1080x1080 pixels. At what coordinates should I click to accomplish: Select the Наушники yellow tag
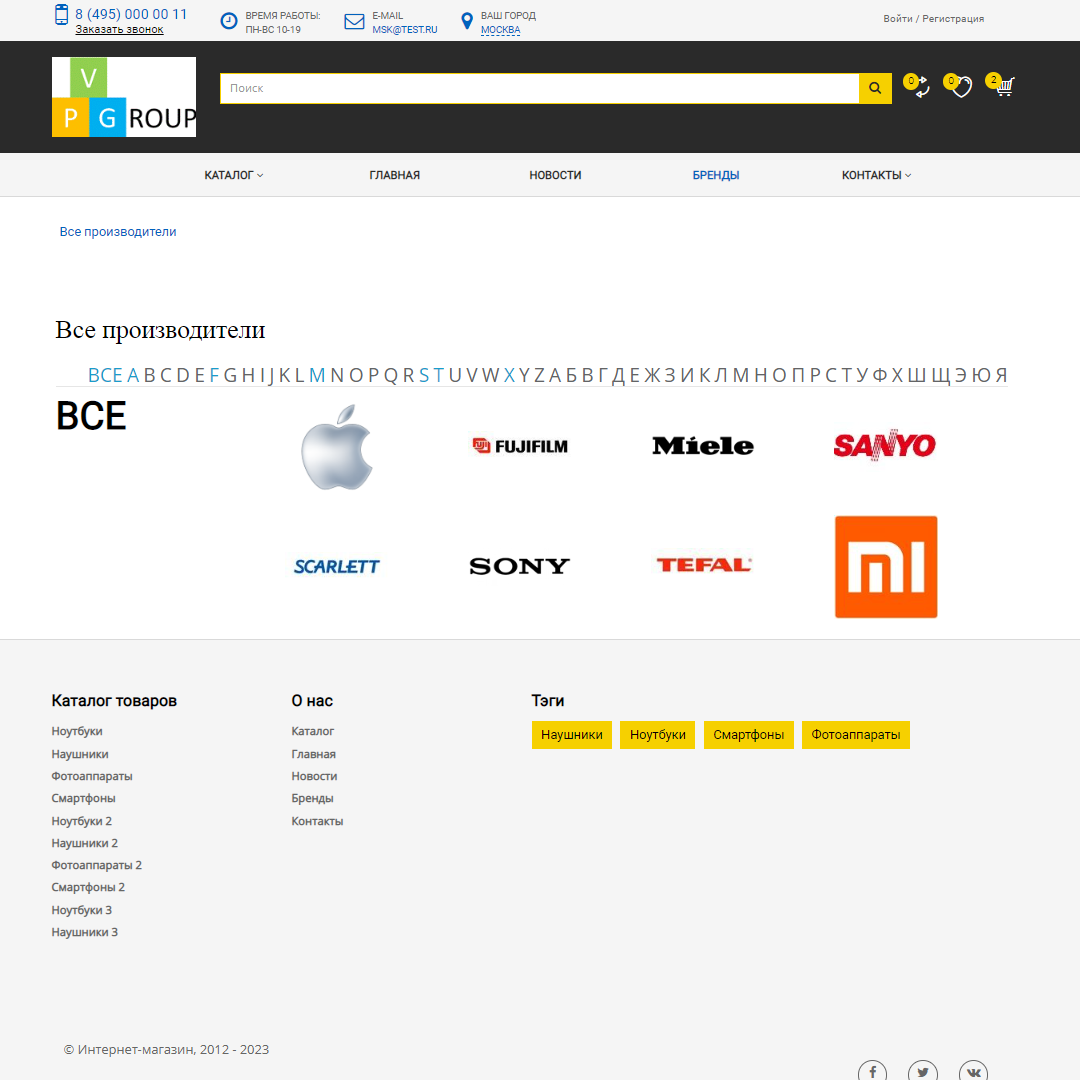[x=571, y=735]
